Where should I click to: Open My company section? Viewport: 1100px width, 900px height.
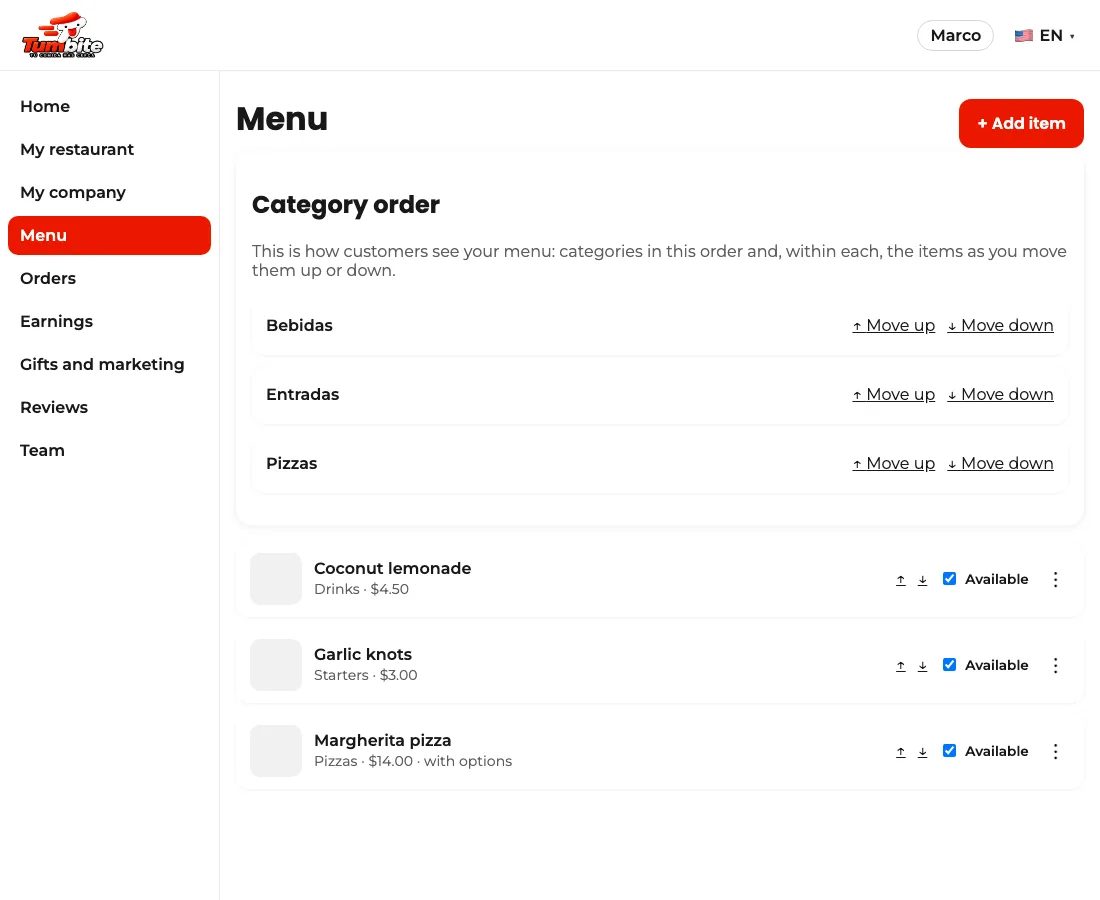click(109, 192)
